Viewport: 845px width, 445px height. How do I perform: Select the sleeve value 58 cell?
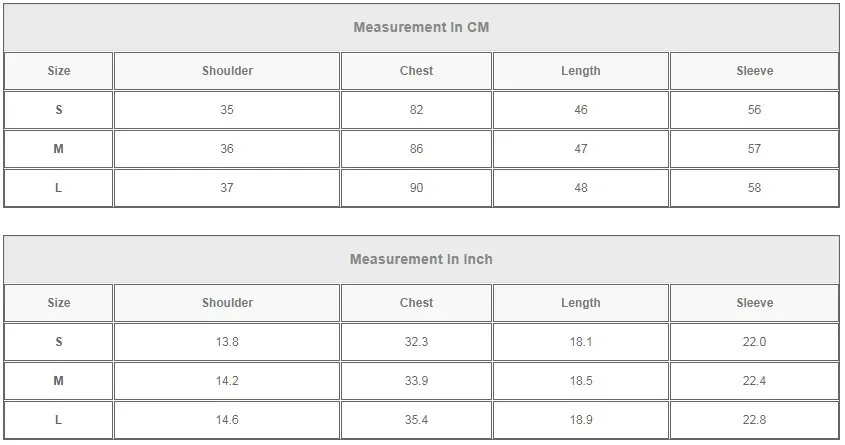[754, 188]
